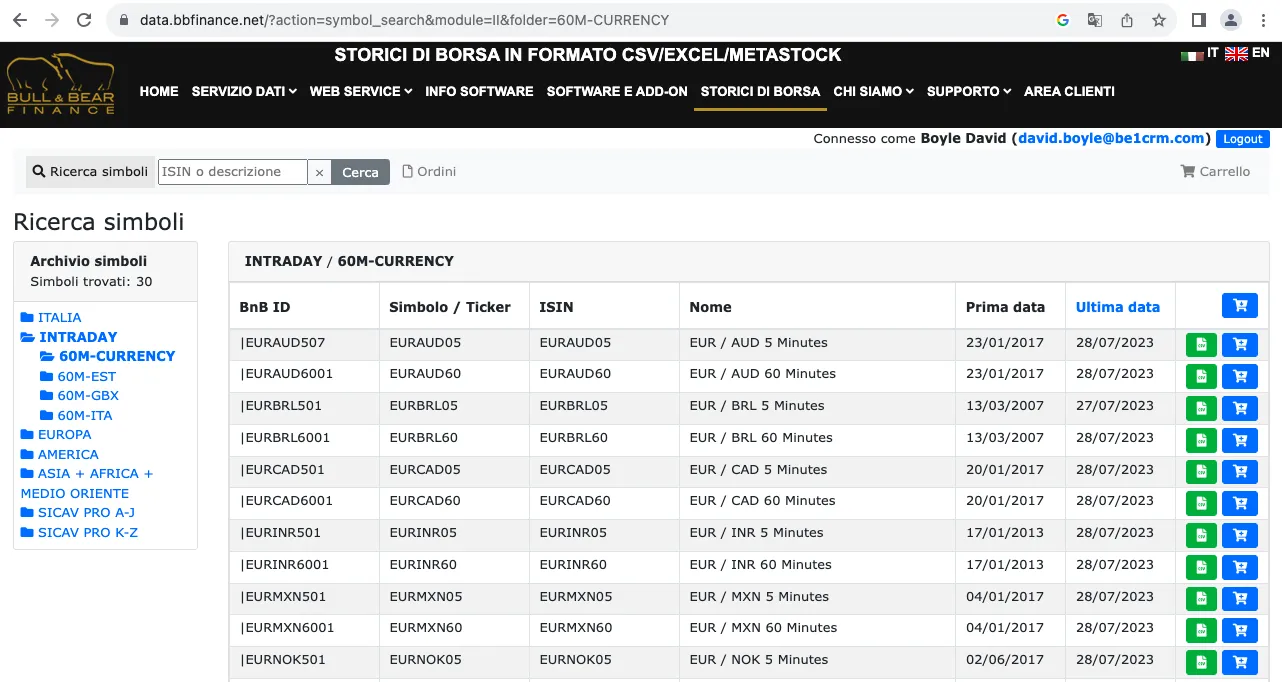The width and height of the screenshot is (1282, 682).
Task: Click the browser address bar URL
Action: coord(404,20)
